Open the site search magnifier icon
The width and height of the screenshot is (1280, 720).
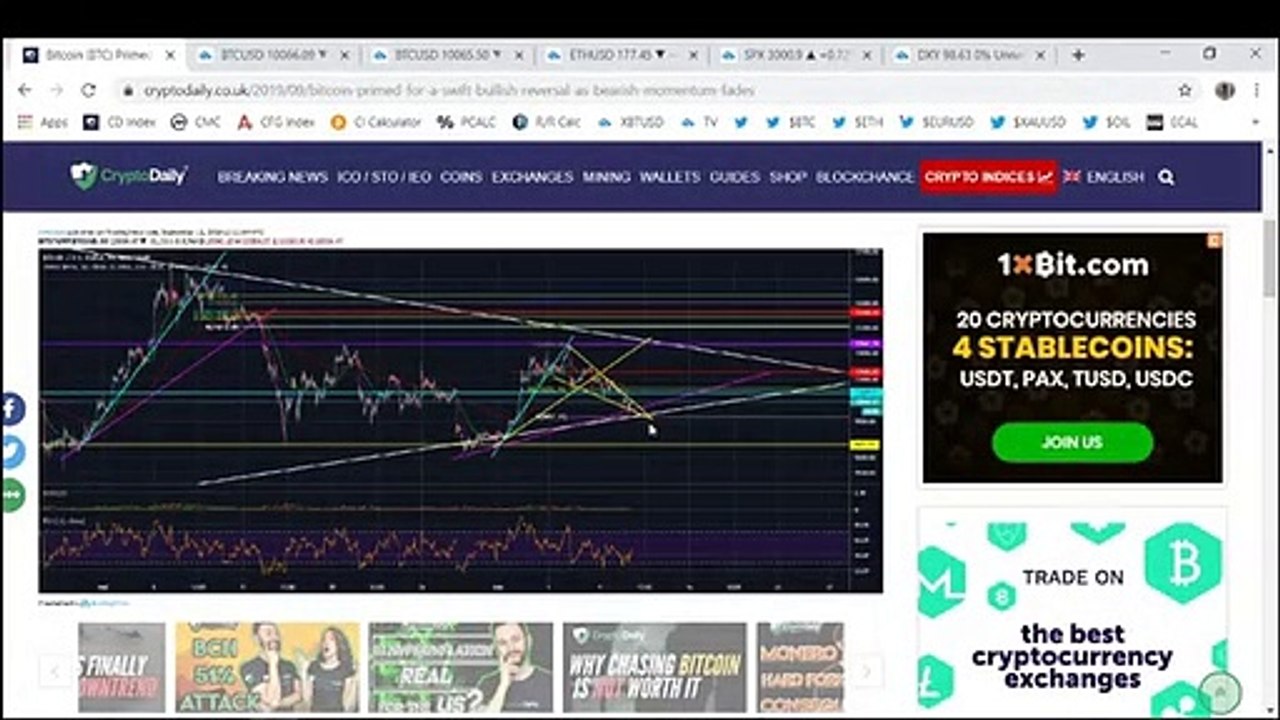1166,177
